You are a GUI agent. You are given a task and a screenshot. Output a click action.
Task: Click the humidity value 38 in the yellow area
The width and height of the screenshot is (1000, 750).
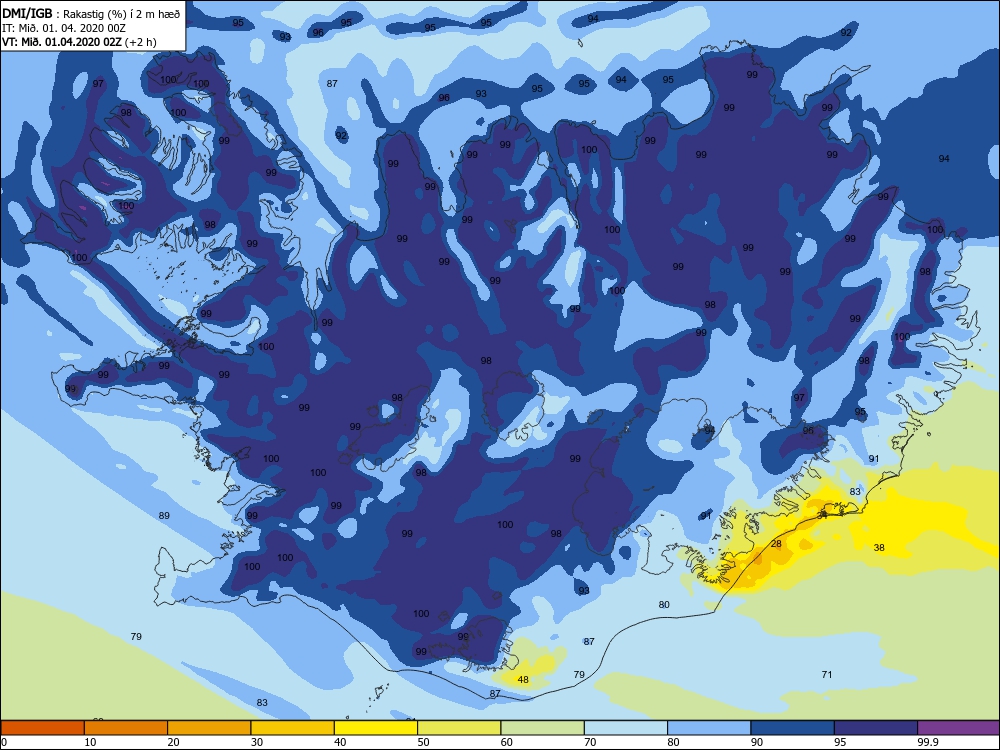(x=879, y=548)
